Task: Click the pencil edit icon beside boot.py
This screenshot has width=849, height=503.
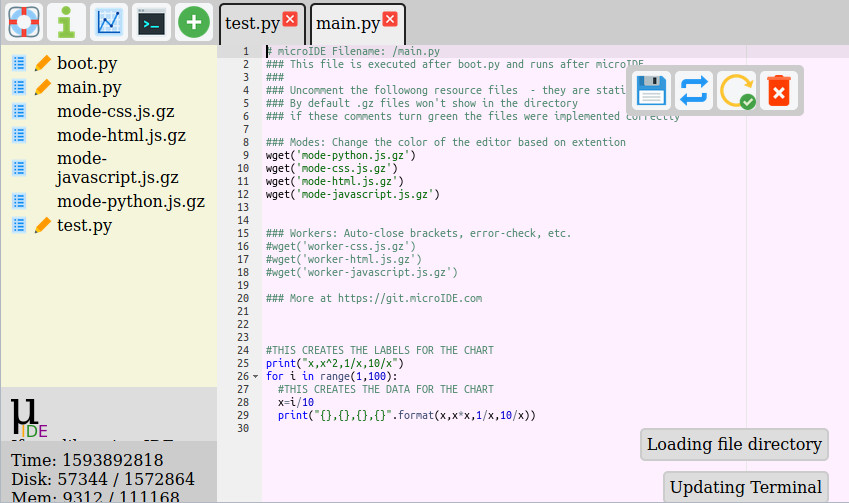Action: [43, 63]
